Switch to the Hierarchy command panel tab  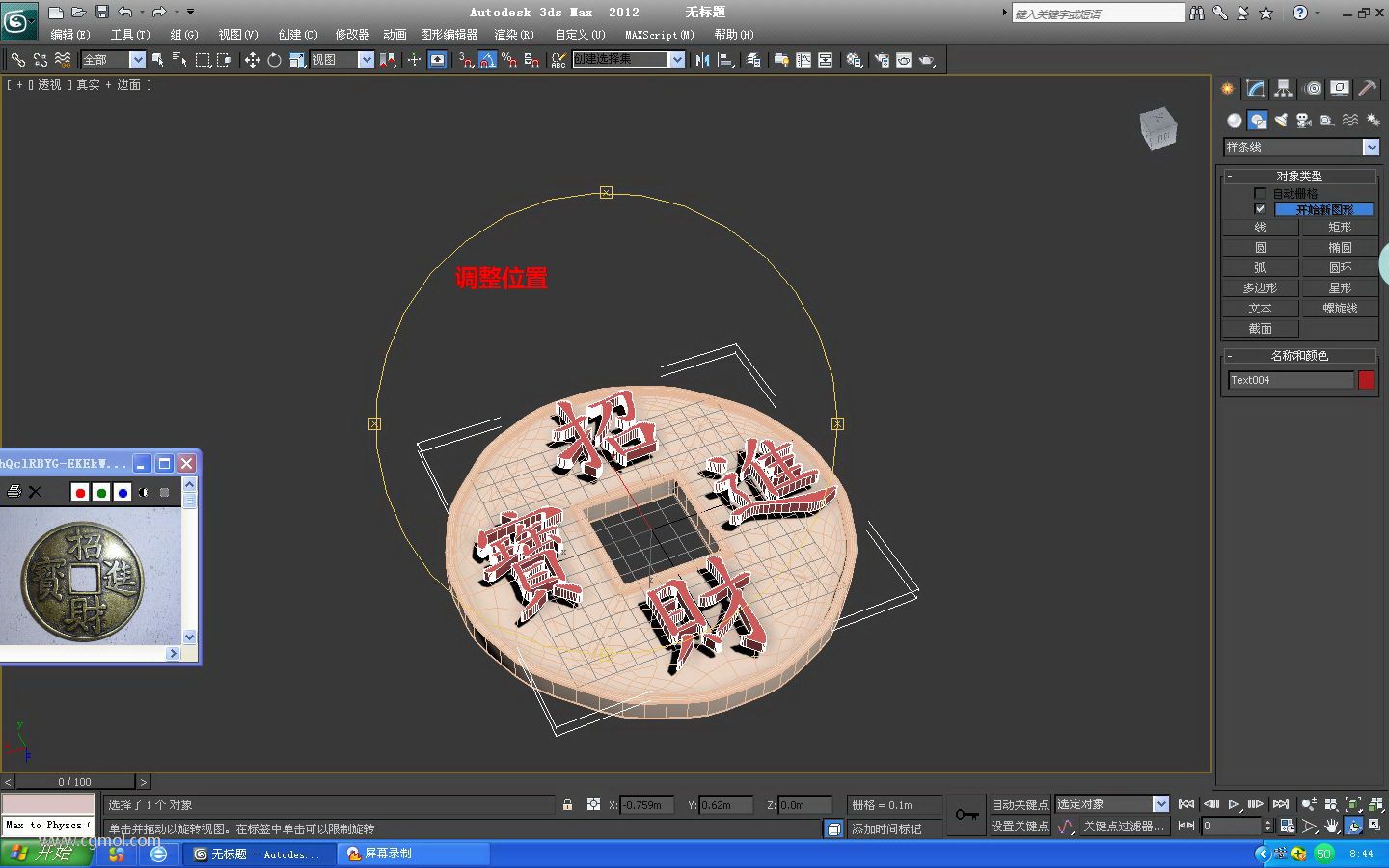click(1283, 89)
